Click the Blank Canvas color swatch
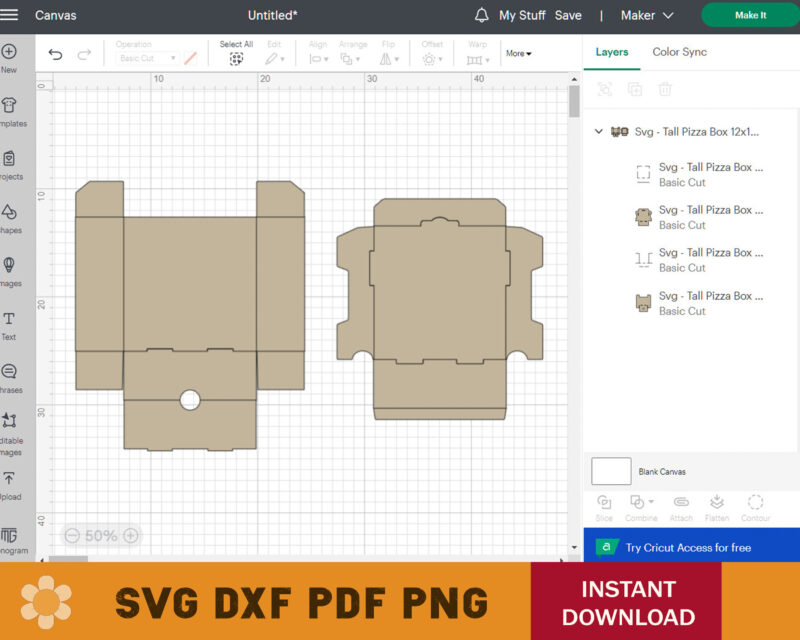This screenshot has width=800, height=640. [610, 471]
